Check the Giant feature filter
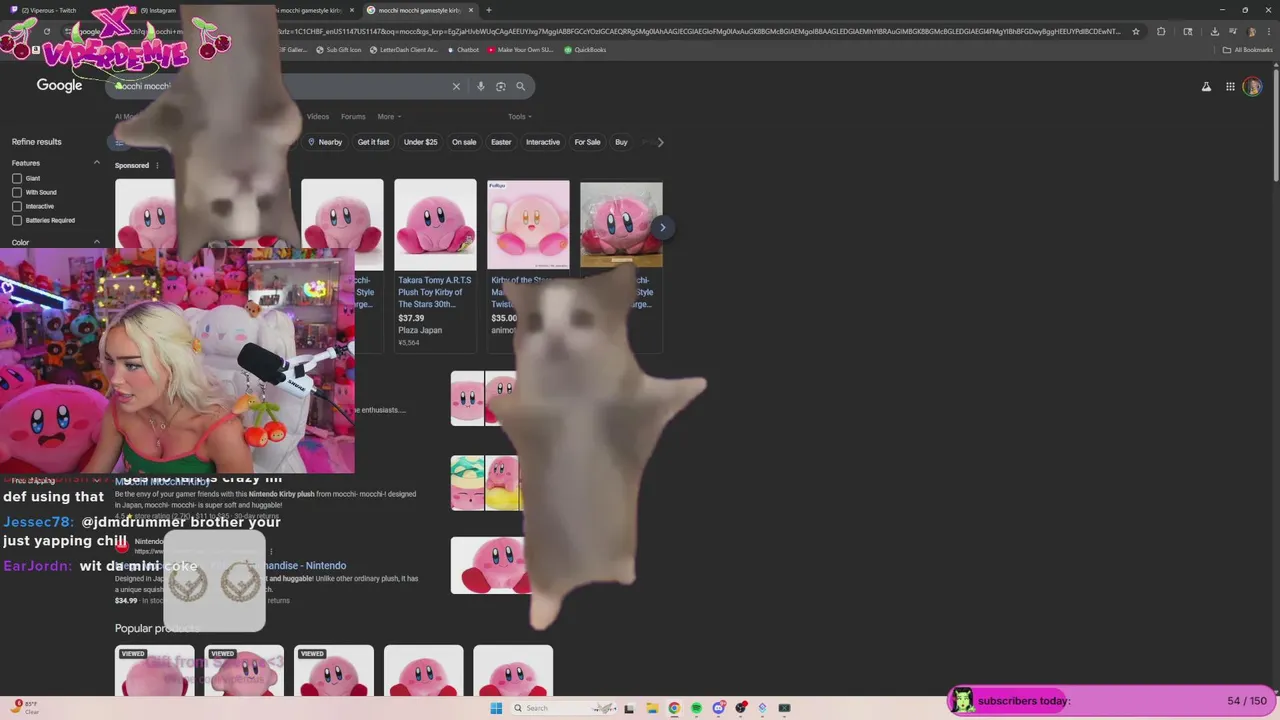Image resolution: width=1280 pixels, height=720 pixels. point(17,178)
